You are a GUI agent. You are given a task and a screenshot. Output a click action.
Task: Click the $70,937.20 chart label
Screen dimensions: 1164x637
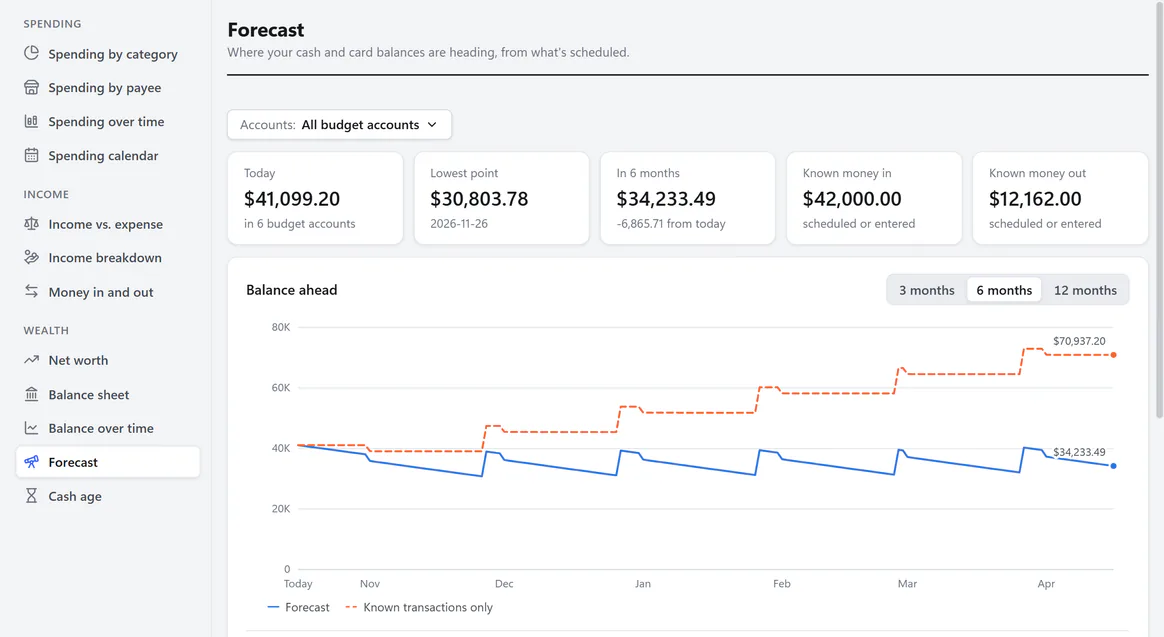(1079, 341)
